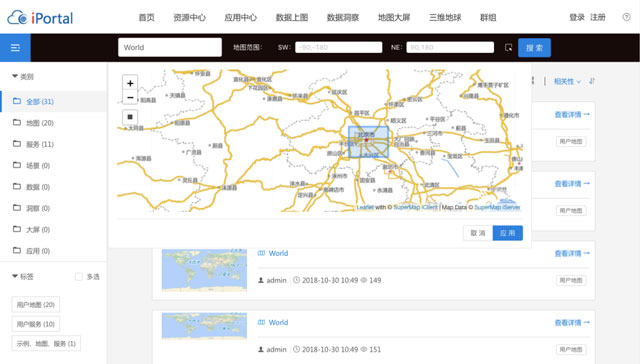Click the World search input field
This screenshot has height=364, width=640.
pos(170,47)
